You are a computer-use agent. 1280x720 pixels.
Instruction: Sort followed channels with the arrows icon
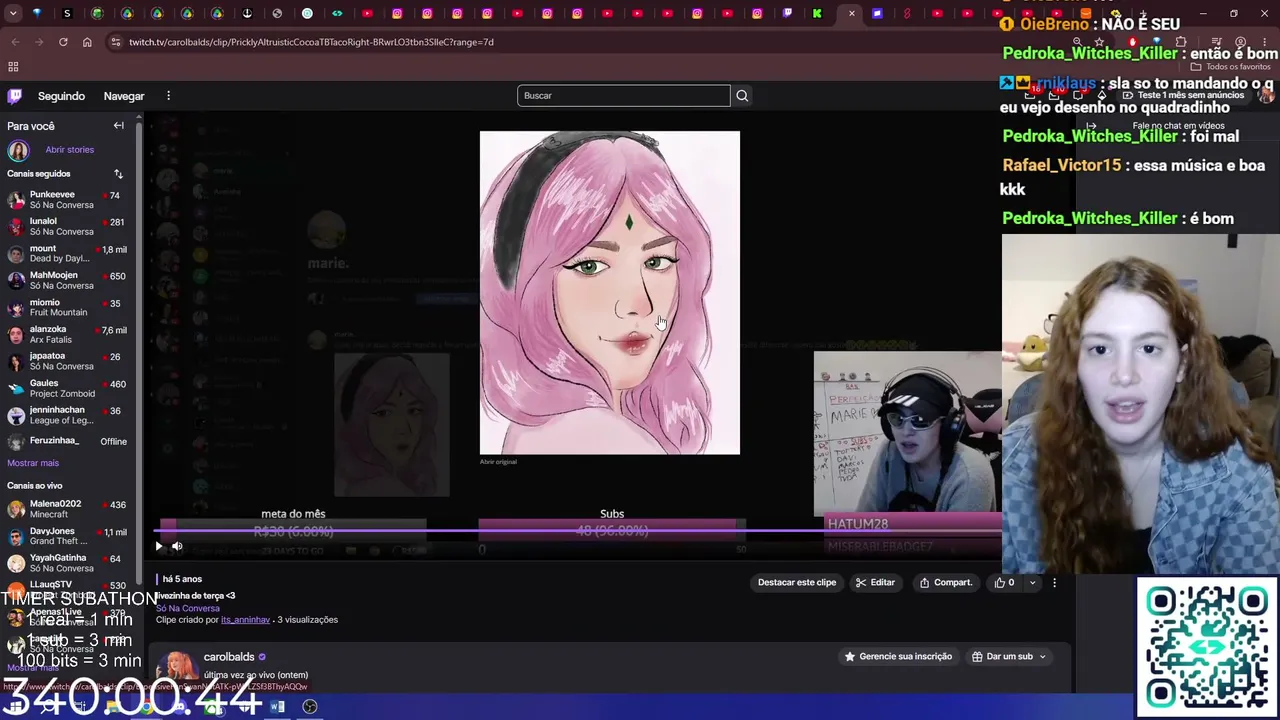(x=118, y=174)
